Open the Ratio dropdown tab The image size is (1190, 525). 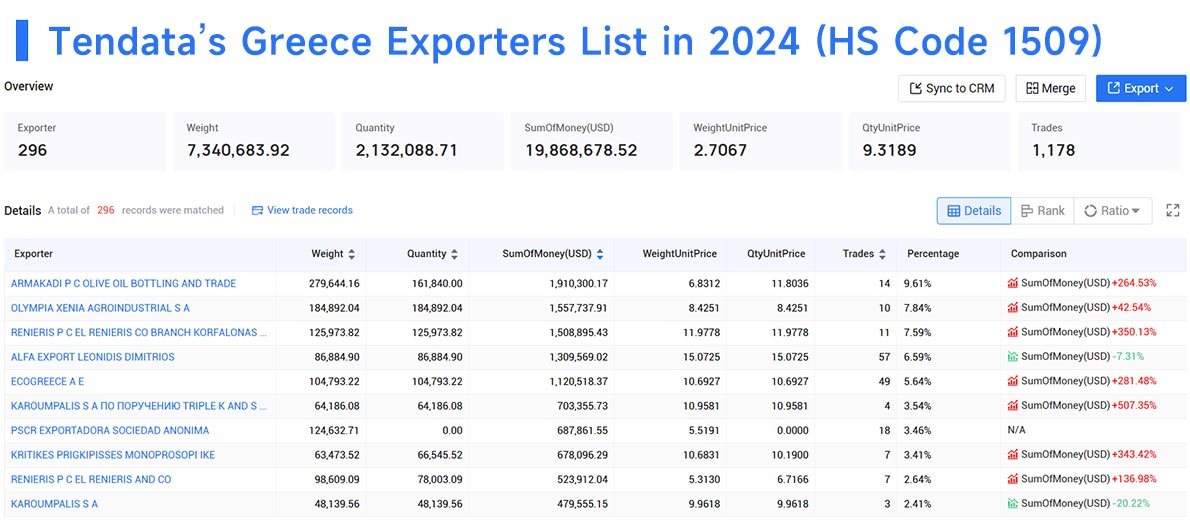pos(1113,211)
